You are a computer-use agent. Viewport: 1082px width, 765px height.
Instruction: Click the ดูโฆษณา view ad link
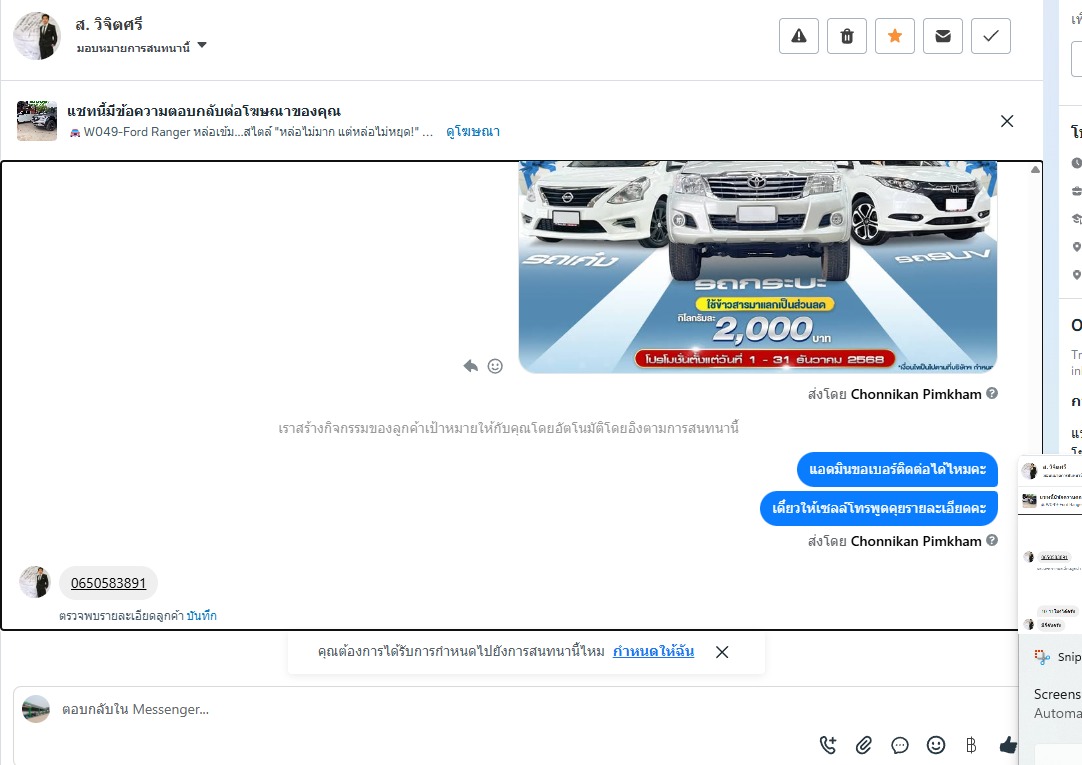pos(473,131)
